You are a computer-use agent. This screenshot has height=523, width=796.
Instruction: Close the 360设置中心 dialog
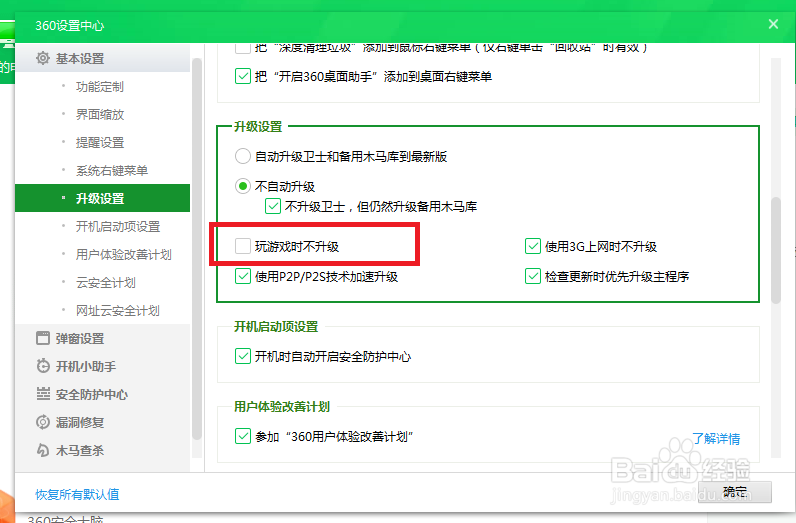pos(773,24)
